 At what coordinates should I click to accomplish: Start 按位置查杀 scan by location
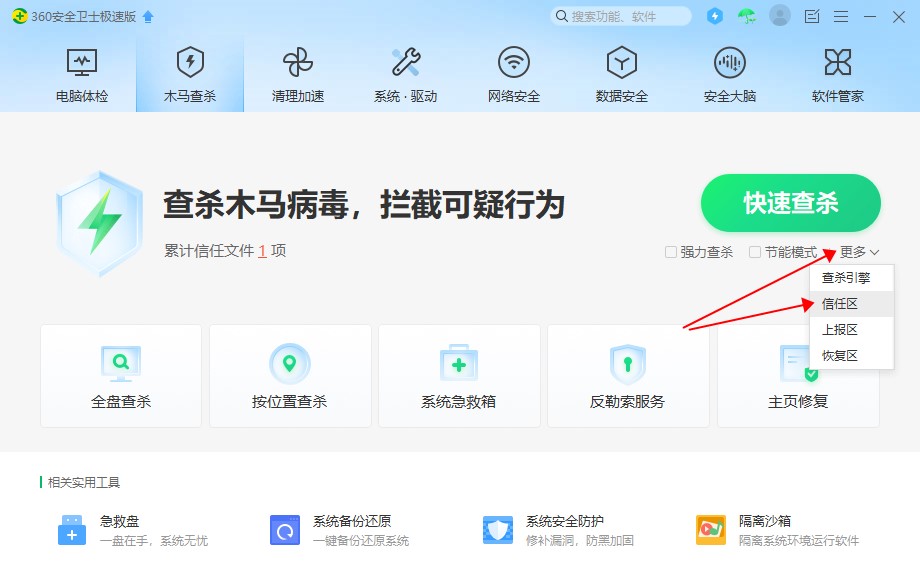click(x=290, y=375)
